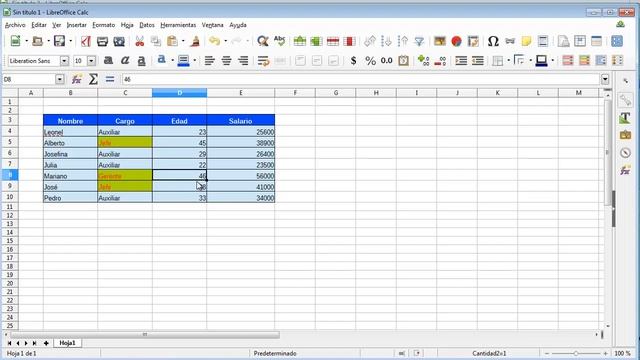The image size is (640, 360).
Task: Open the Borders dropdown arrow
Action: click(508, 61)
